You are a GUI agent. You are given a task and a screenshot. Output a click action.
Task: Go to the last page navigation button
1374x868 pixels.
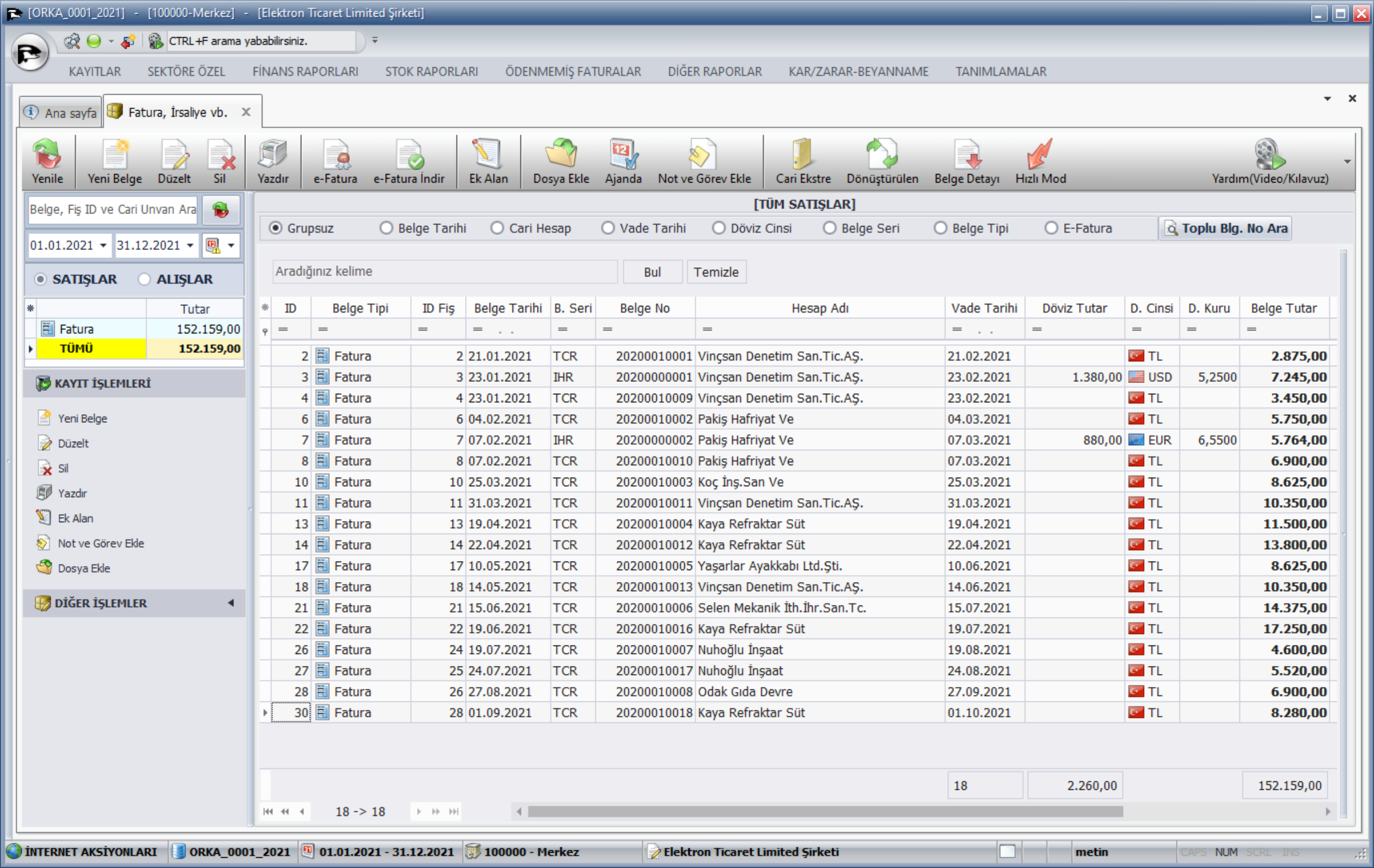click(453, 812)
